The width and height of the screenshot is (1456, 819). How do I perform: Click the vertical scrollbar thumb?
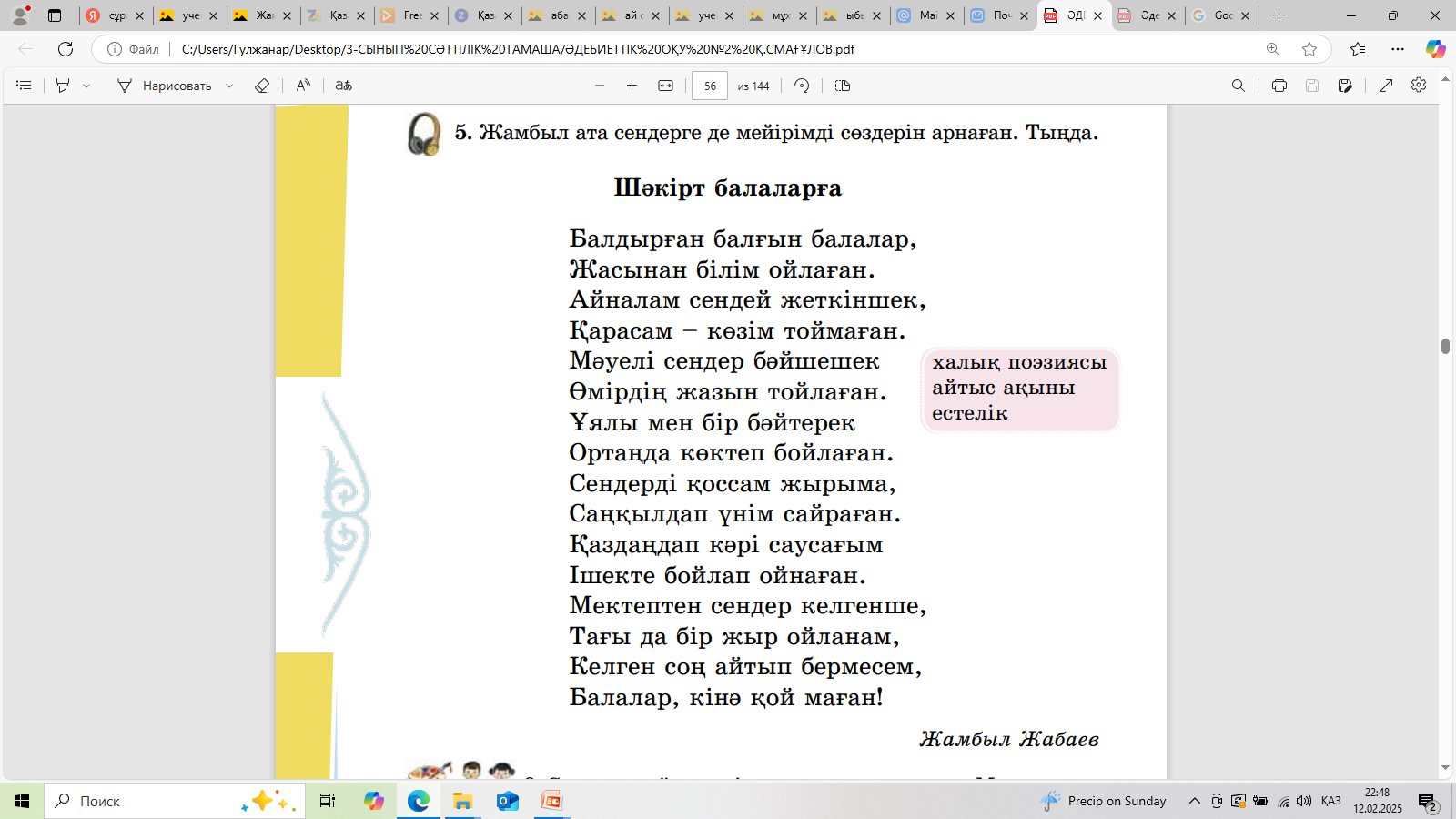[x=1445, y=347]
